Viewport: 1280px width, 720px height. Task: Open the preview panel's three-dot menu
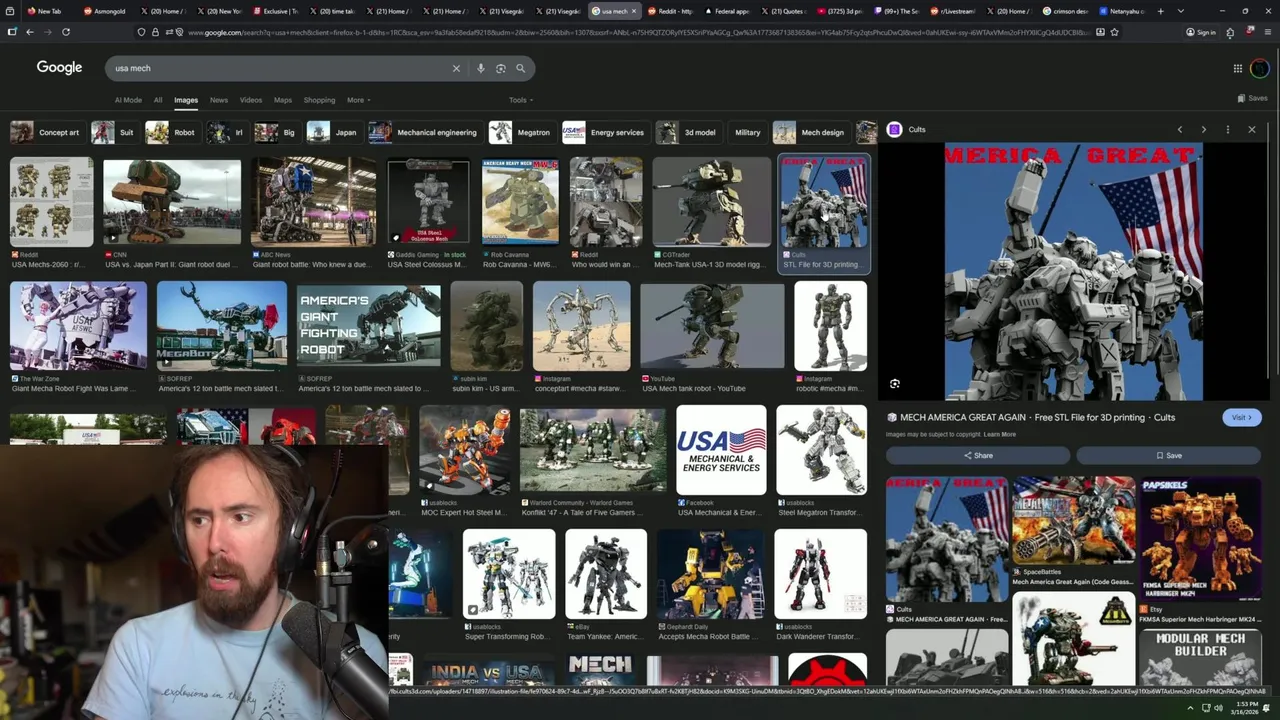(x=1227, y=129)
